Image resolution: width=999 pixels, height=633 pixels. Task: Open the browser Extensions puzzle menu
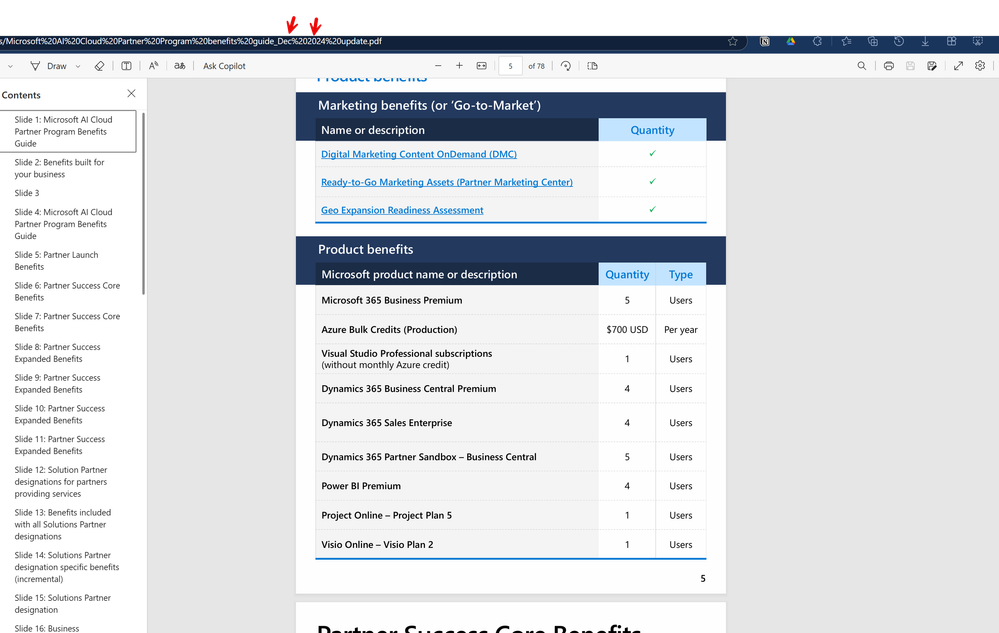click(x=817, y=41)
